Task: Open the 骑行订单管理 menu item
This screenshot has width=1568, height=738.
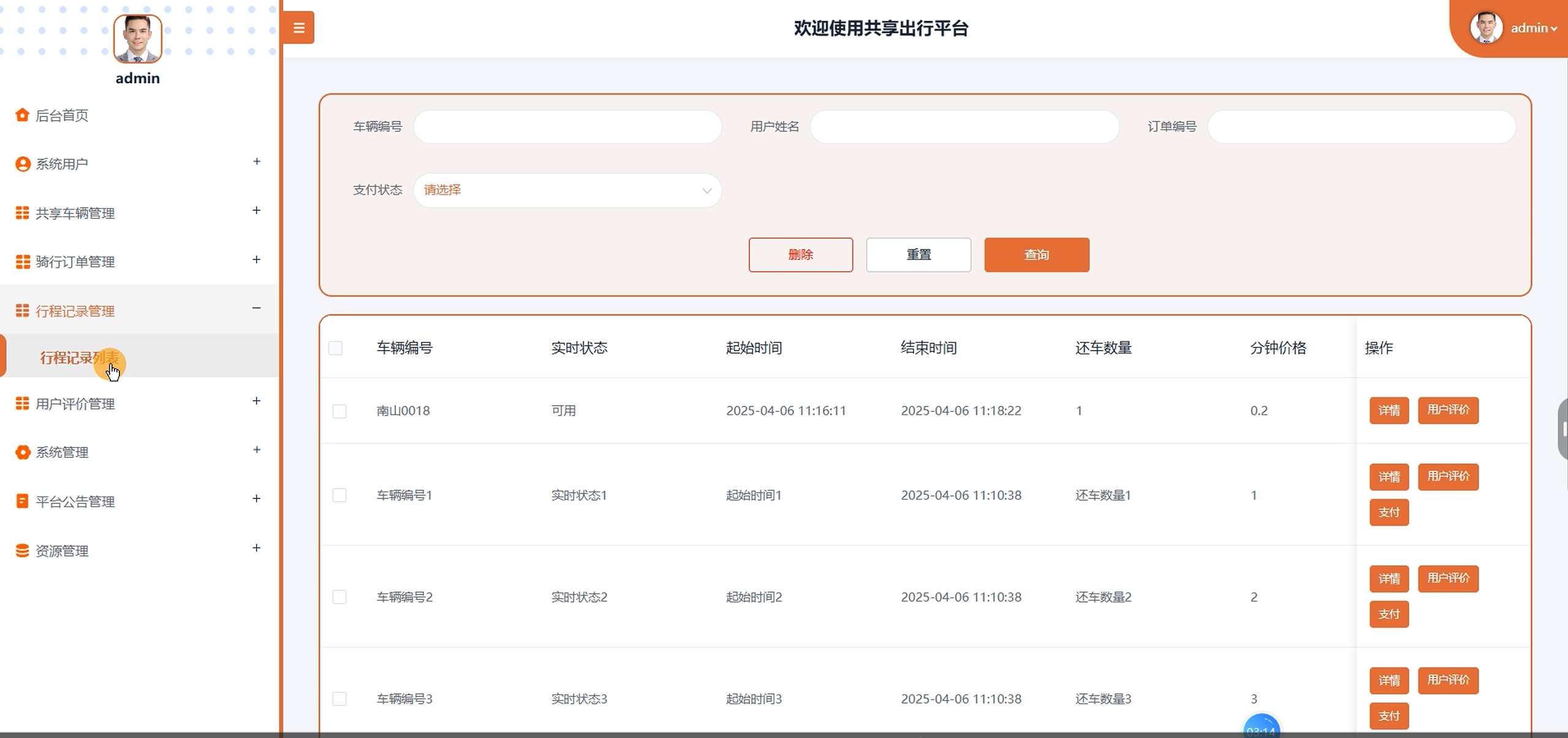Action: [x=75, y=262]
